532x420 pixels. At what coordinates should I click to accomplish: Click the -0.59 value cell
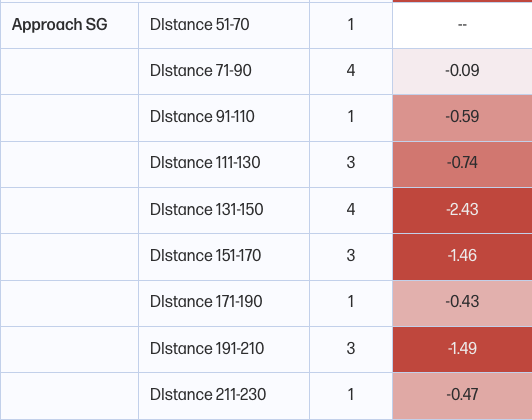(x=462, y=118)
